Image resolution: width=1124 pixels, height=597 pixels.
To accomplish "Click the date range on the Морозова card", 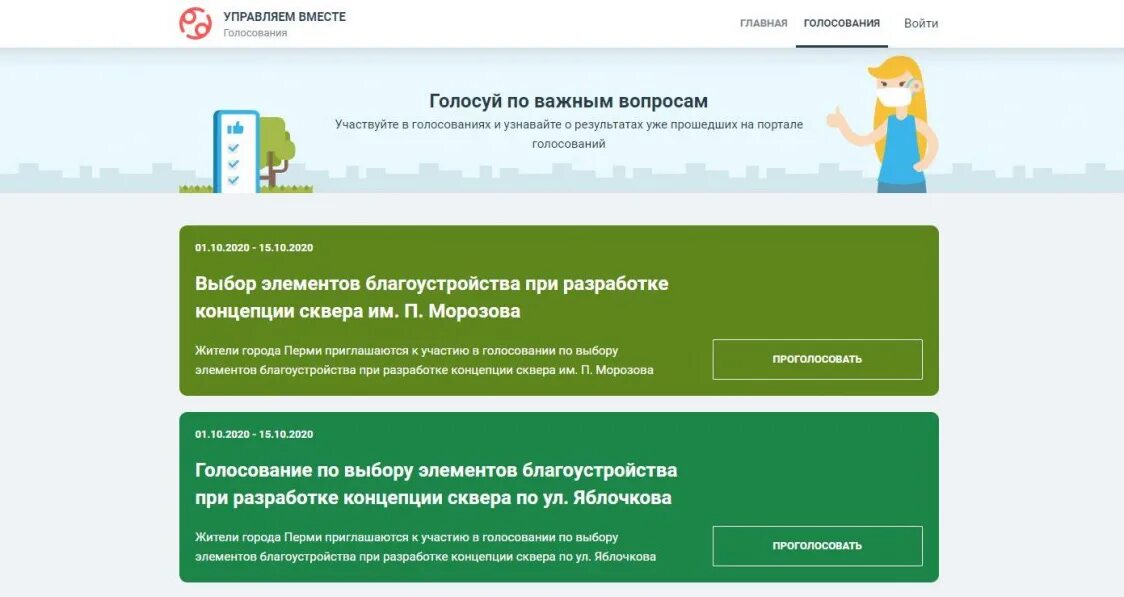I will coord(254,247).
